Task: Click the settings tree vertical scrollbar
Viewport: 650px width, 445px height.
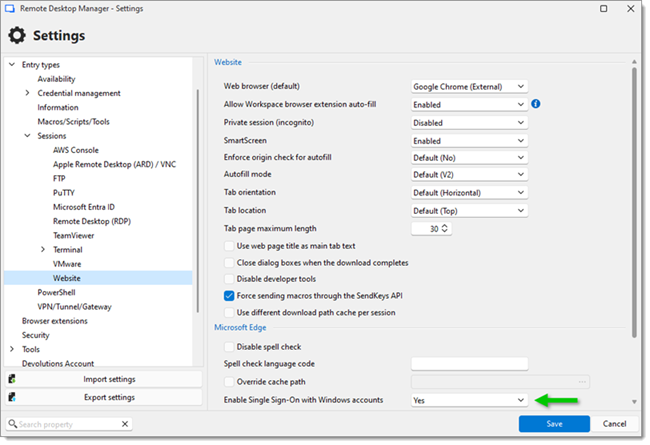Action: (198, 201)
